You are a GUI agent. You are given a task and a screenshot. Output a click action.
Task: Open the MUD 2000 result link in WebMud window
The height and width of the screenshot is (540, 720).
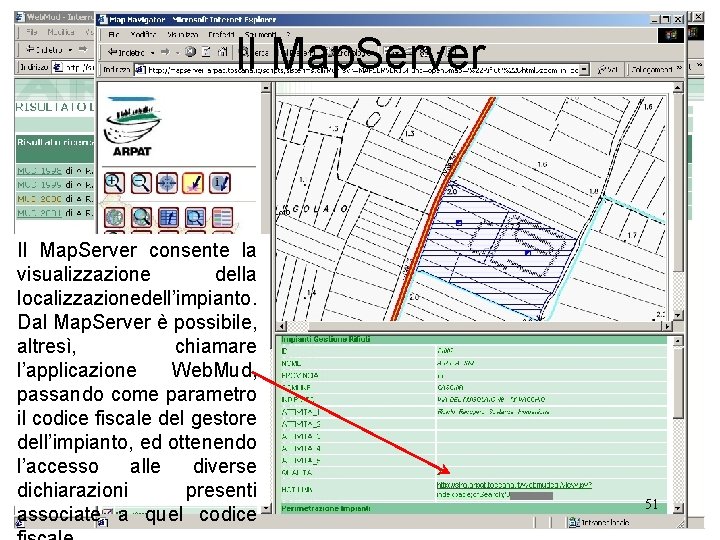click(39, 199)
